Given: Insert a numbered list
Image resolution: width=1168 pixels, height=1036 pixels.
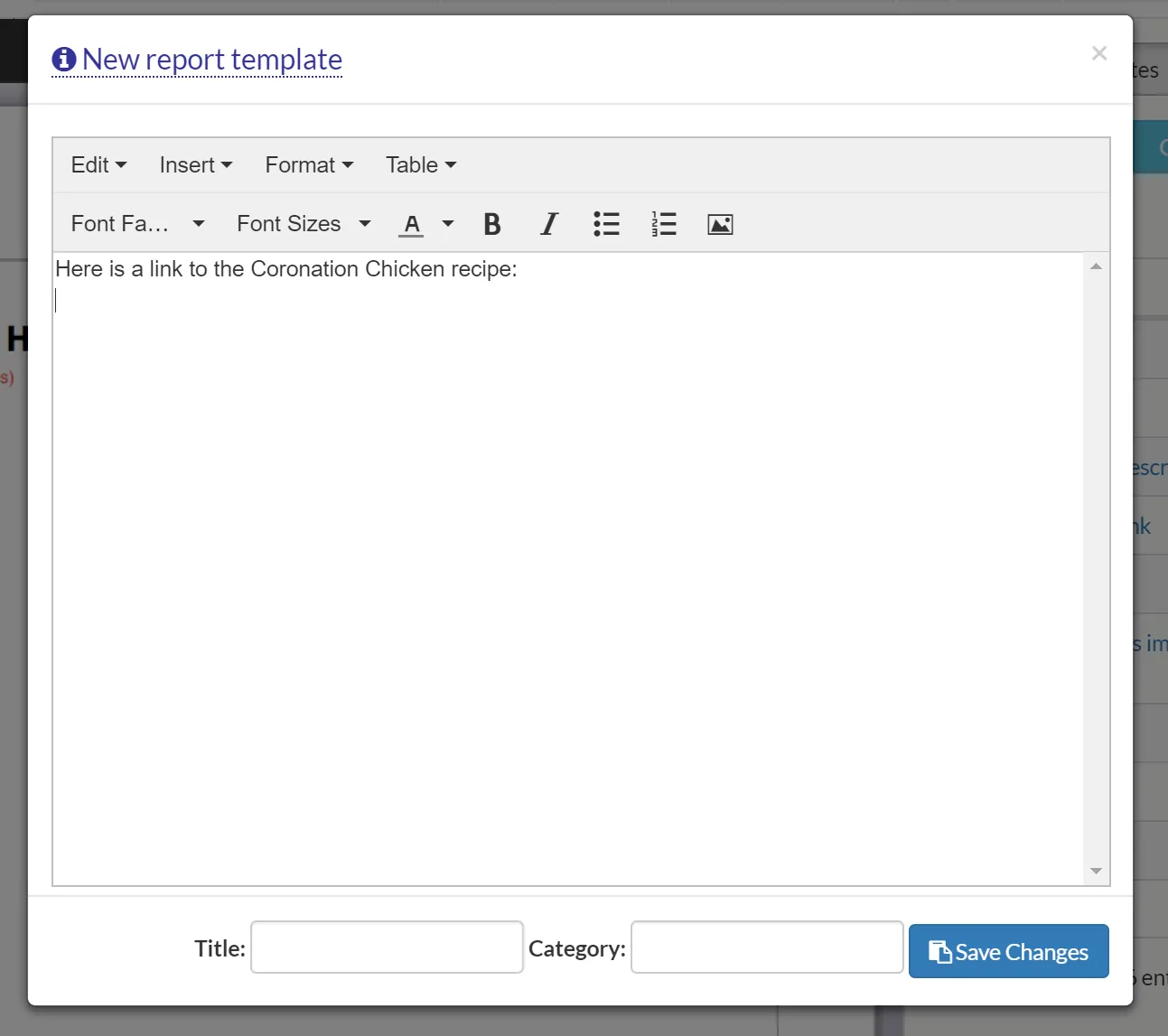Looking at the screenshot, I should [664, 224].
